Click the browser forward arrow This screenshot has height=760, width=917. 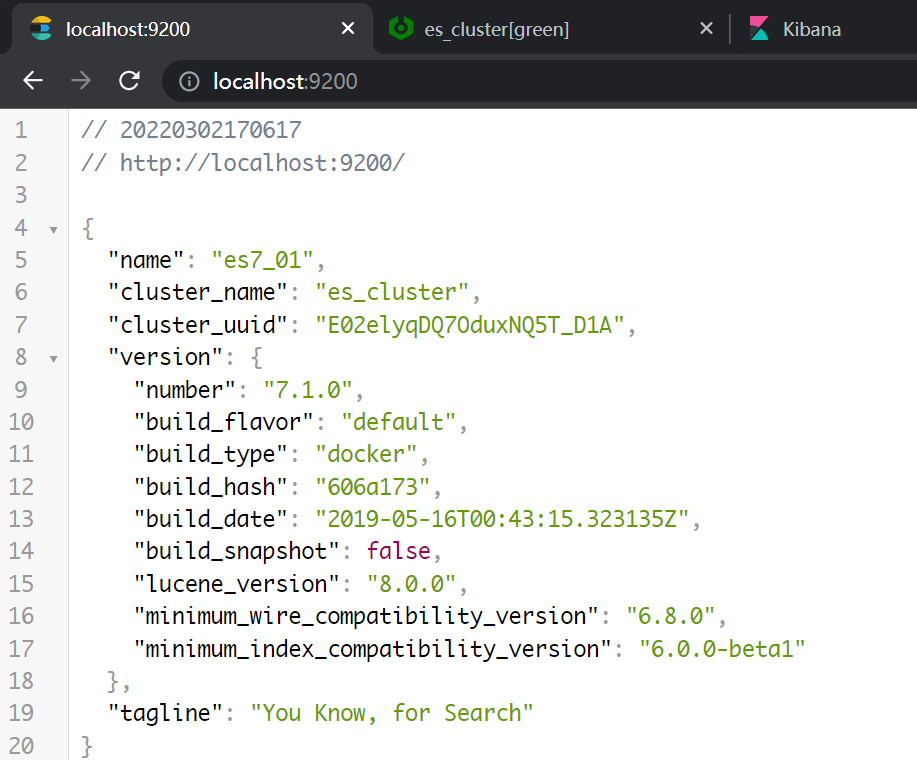coord(81,81)
